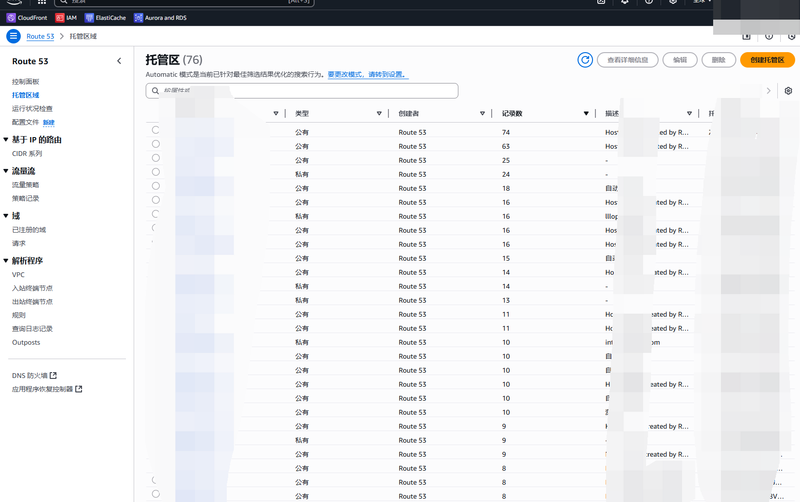Open 入站终端节点 in the sidebar
Screen dimensions: 800x502
tap(32, 288)
